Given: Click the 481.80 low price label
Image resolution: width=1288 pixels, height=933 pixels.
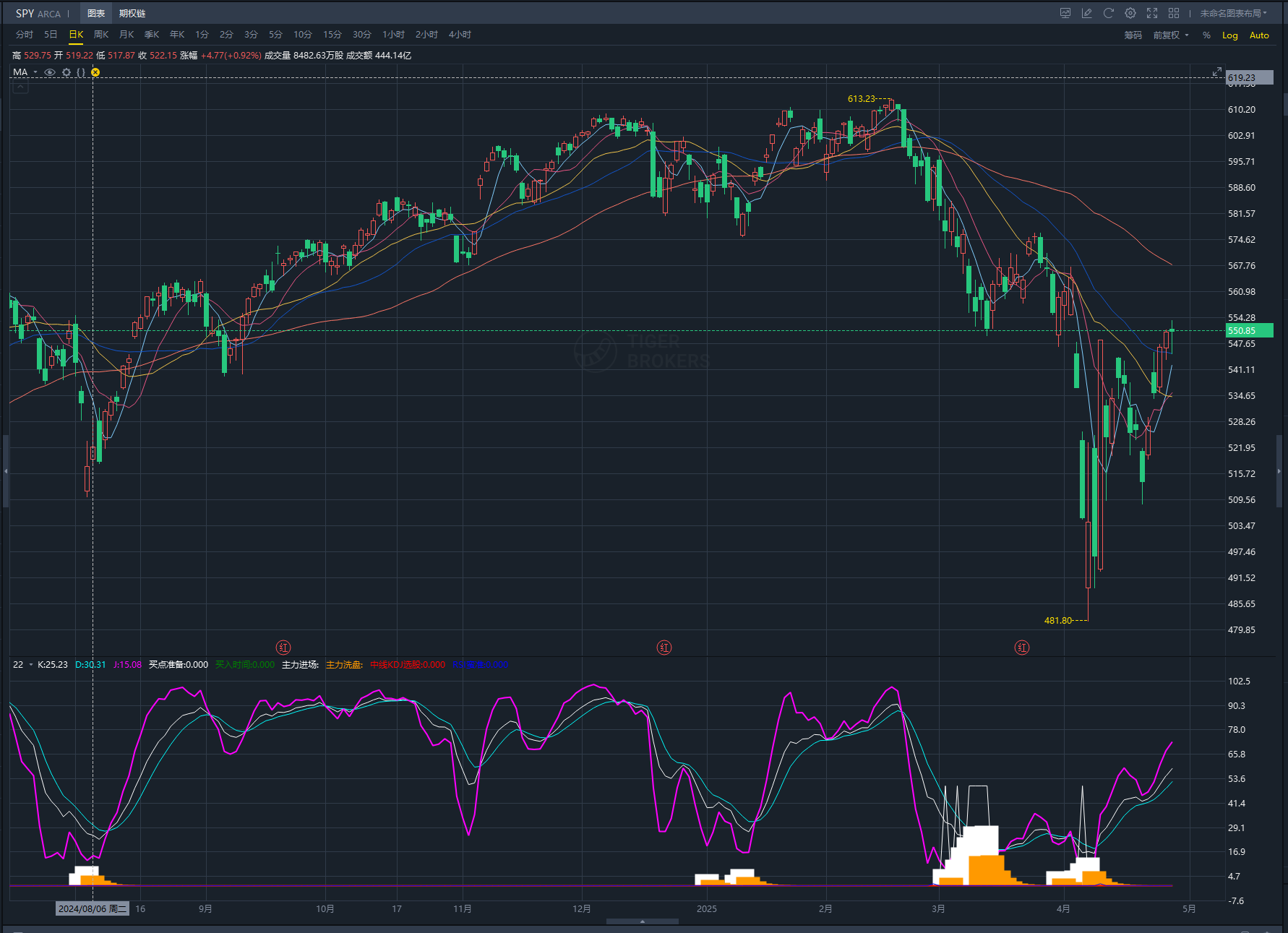Looking at the screenshot, I should click(1058, 620).
